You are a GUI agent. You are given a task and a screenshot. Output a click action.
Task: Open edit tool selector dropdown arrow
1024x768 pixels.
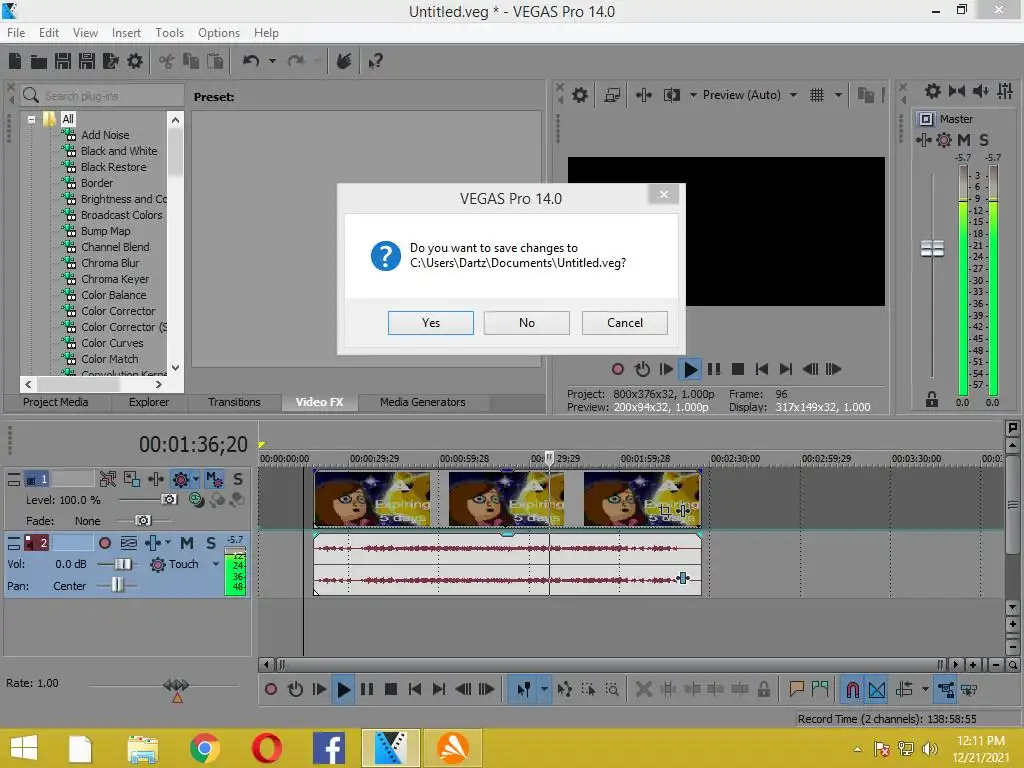543,690
